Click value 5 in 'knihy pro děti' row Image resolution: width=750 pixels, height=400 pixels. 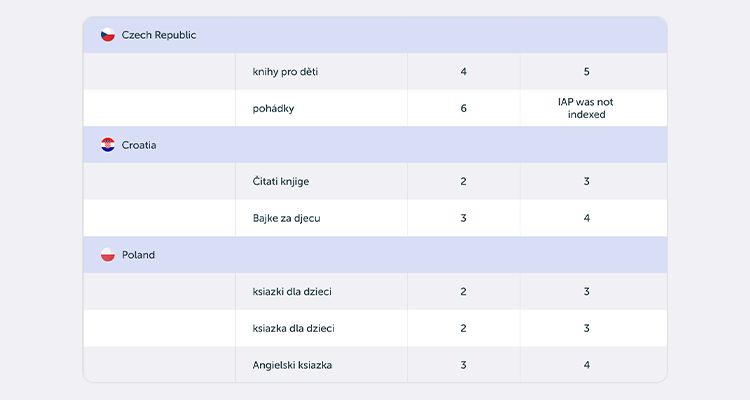[x=586, y=72]
